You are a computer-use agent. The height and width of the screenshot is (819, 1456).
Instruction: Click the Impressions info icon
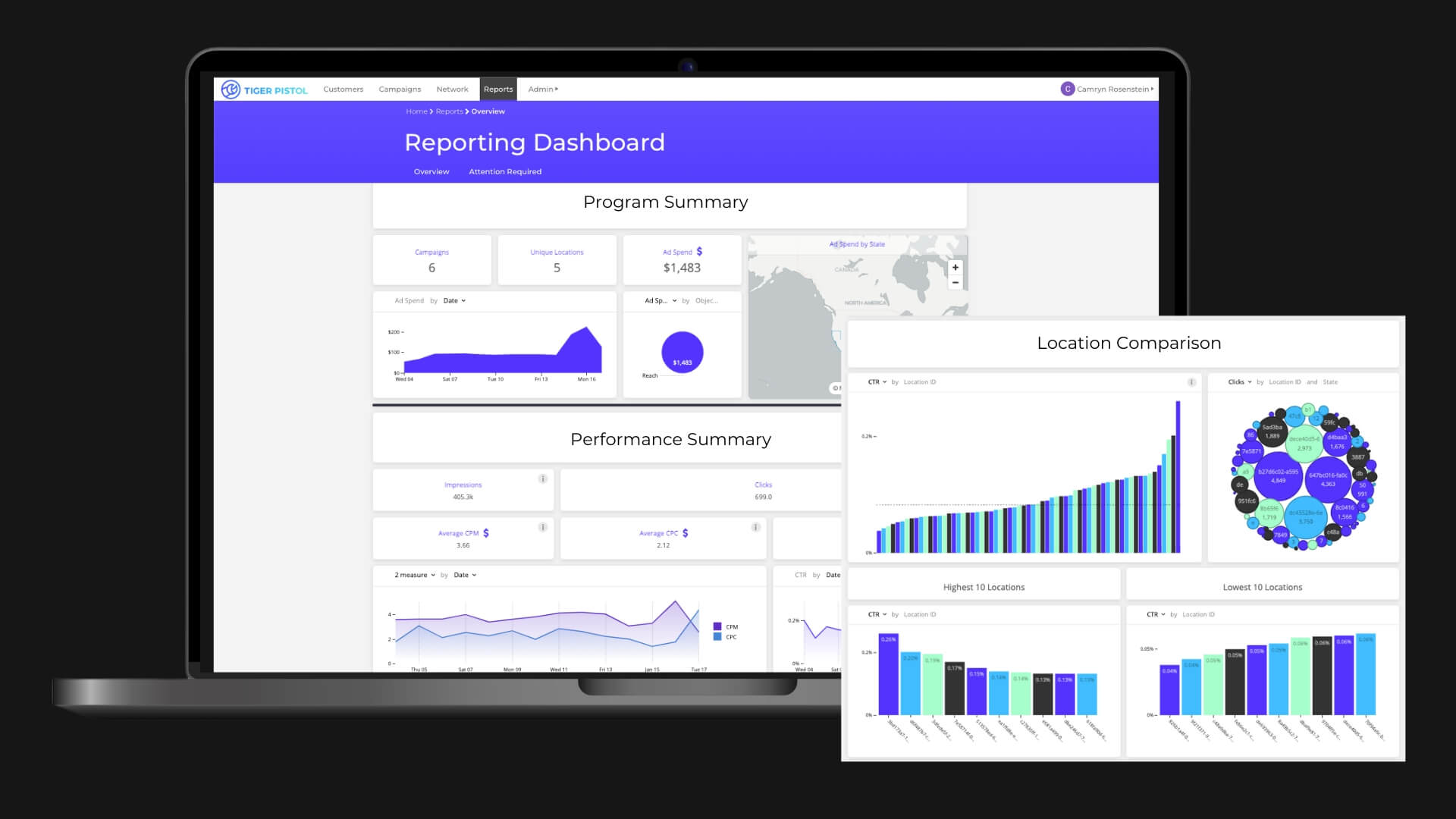pos(543,479)
